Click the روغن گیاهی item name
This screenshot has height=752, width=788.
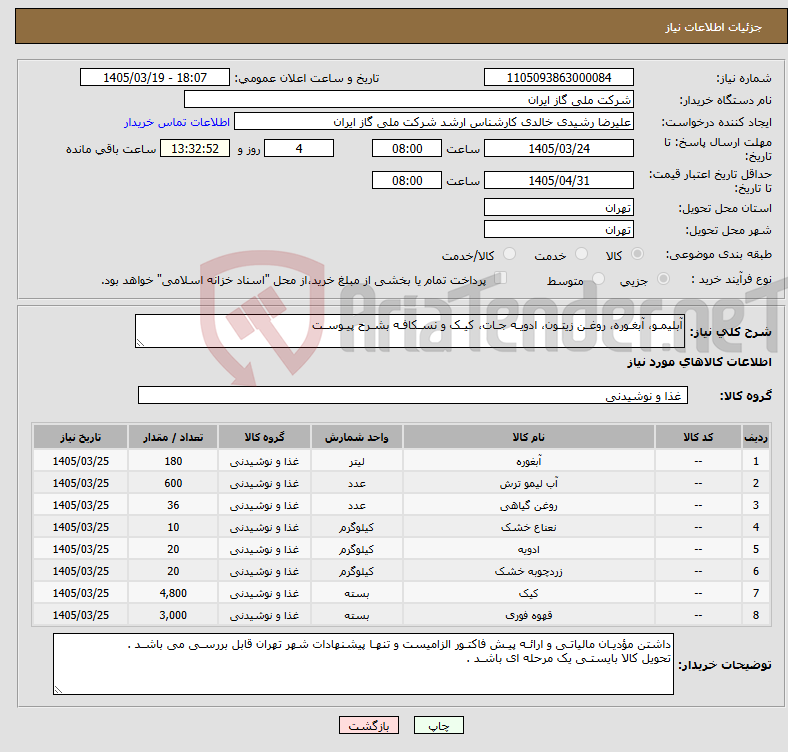point(529,505)
